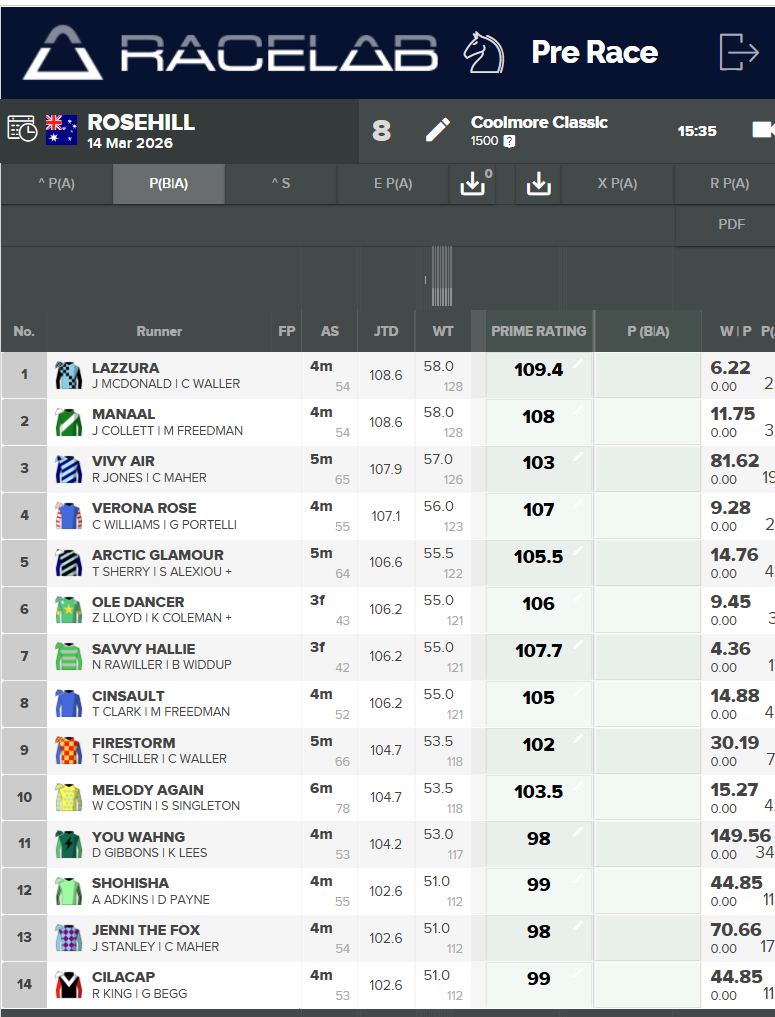The width and height of the screenshot is (775, 1017).
Task: Select the E P(A) tab
Action: [393, 184]
